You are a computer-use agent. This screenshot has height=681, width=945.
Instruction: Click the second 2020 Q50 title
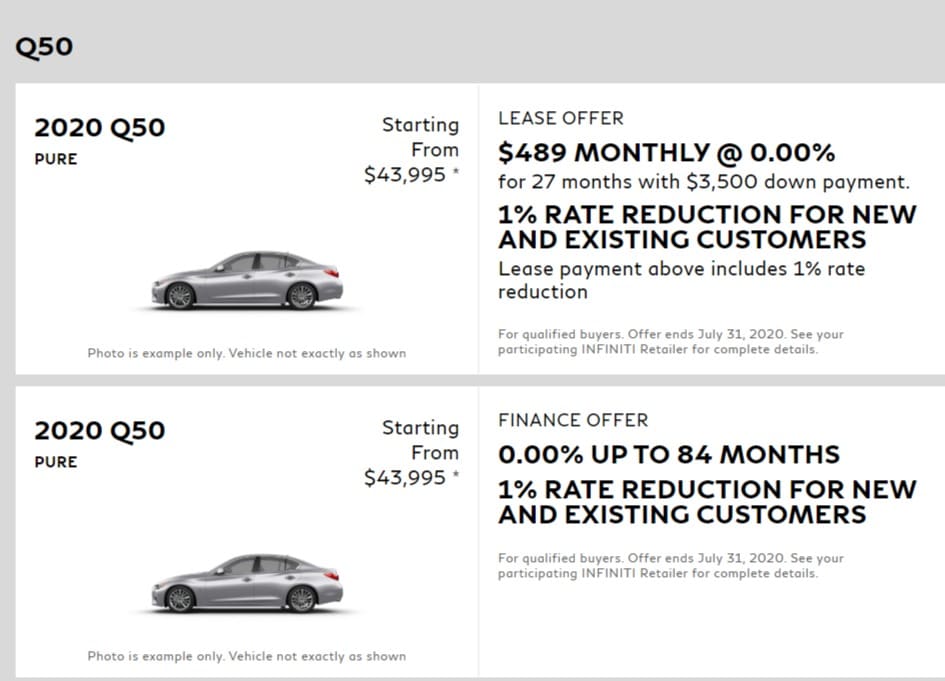pyautogui.click(x=99, y=431)
